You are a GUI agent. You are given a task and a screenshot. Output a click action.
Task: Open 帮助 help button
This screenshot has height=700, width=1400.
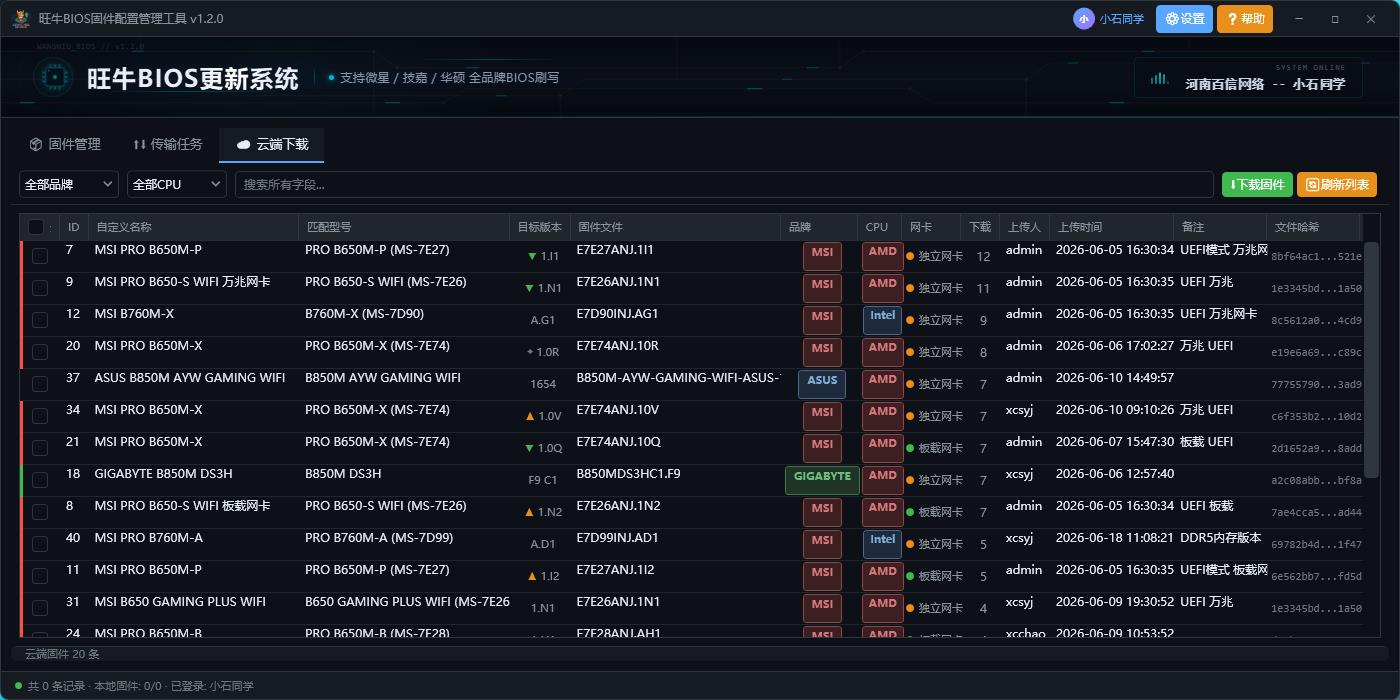pyautogui.click(x=1245, y=19)
